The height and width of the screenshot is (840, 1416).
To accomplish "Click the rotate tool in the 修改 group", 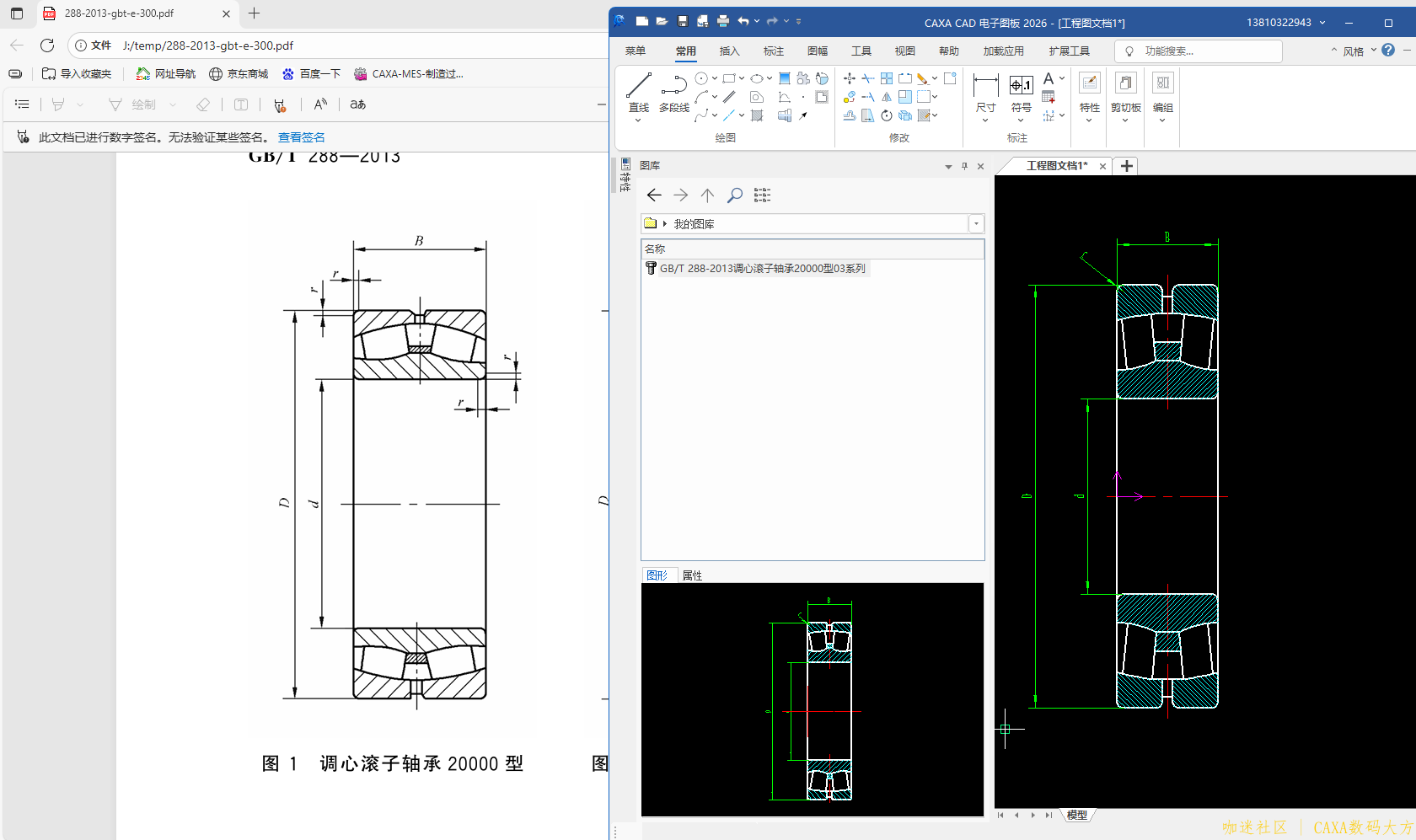I will click(887, 115).
